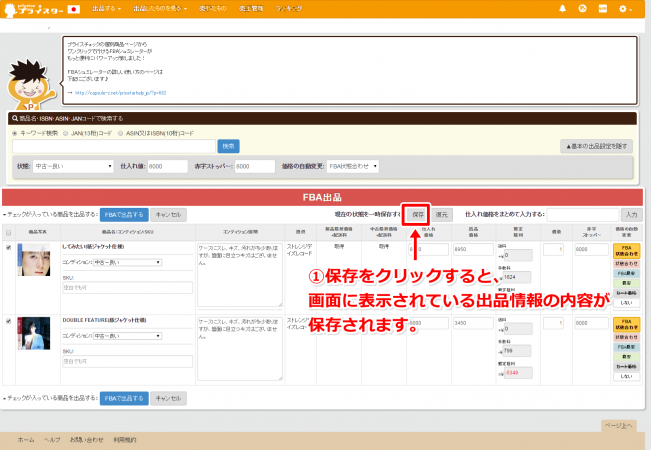Click the magnifier icon in the search header
The height and width of the screenshot is (450, 651).
pyautogui.click(x=15, y=118)
